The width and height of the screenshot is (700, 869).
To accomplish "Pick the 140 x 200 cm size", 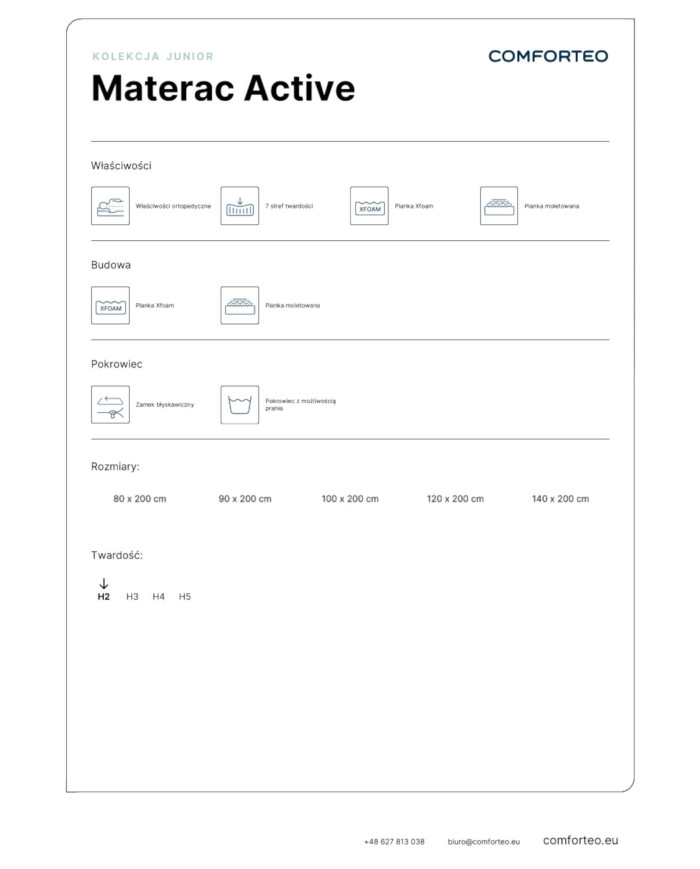I will (560, 499).
